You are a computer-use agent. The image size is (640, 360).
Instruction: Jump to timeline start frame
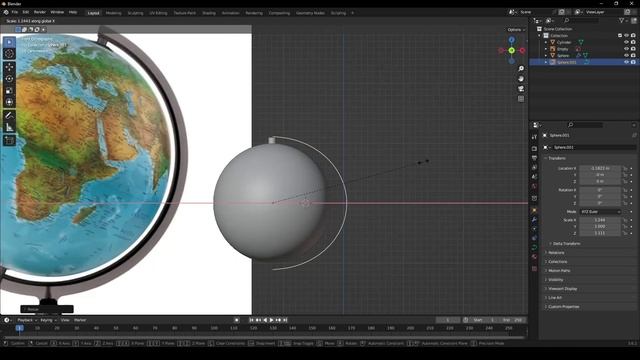(x=251, y=320)
